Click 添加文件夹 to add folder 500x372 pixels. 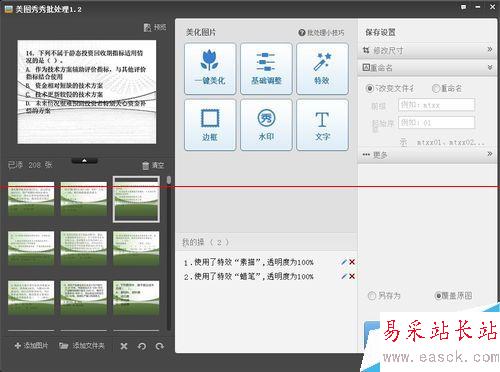point(82,346)
